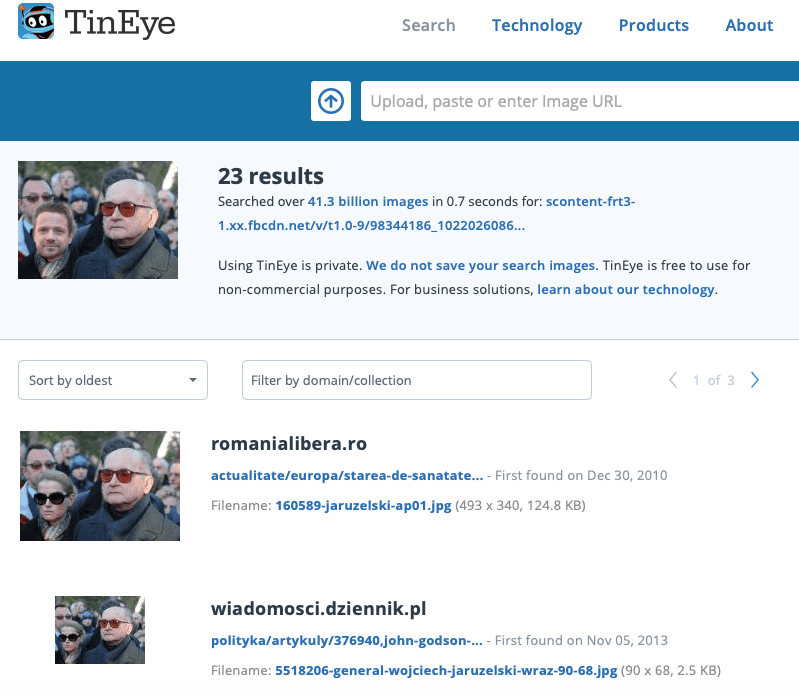Viewport: 799px width, 695px height.
Task: Click 'First found on Nov 05, 2013' text
Action: click(581, 640)
